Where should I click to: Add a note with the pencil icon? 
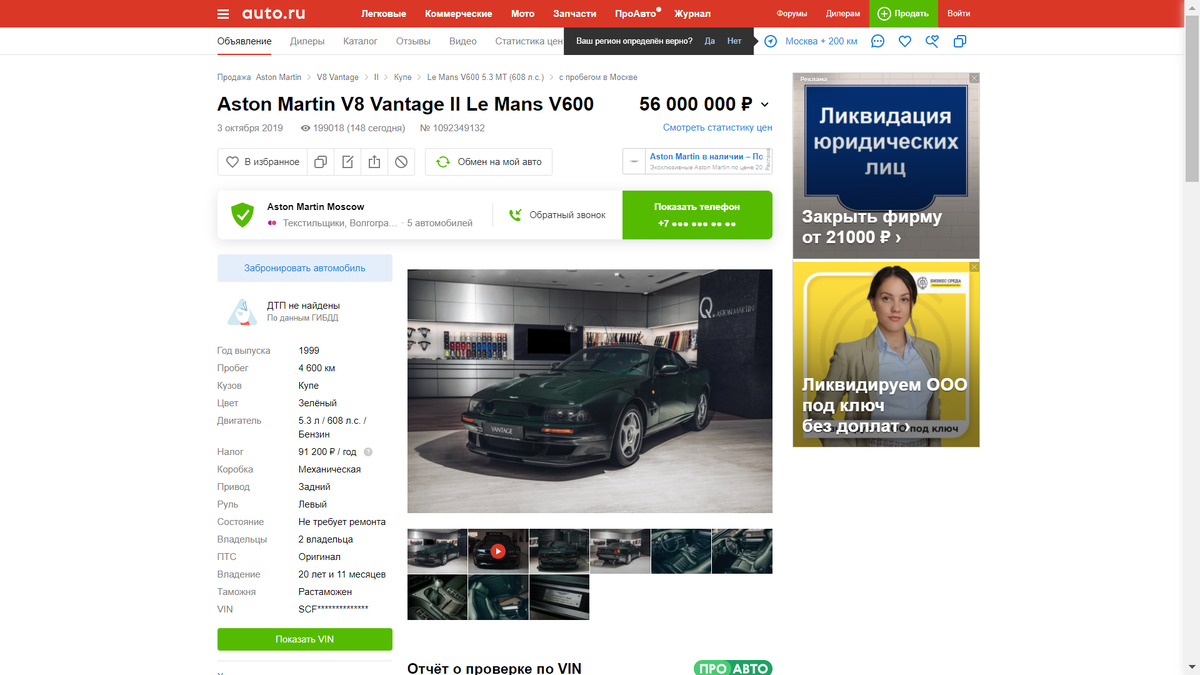[x=348, y=162]
